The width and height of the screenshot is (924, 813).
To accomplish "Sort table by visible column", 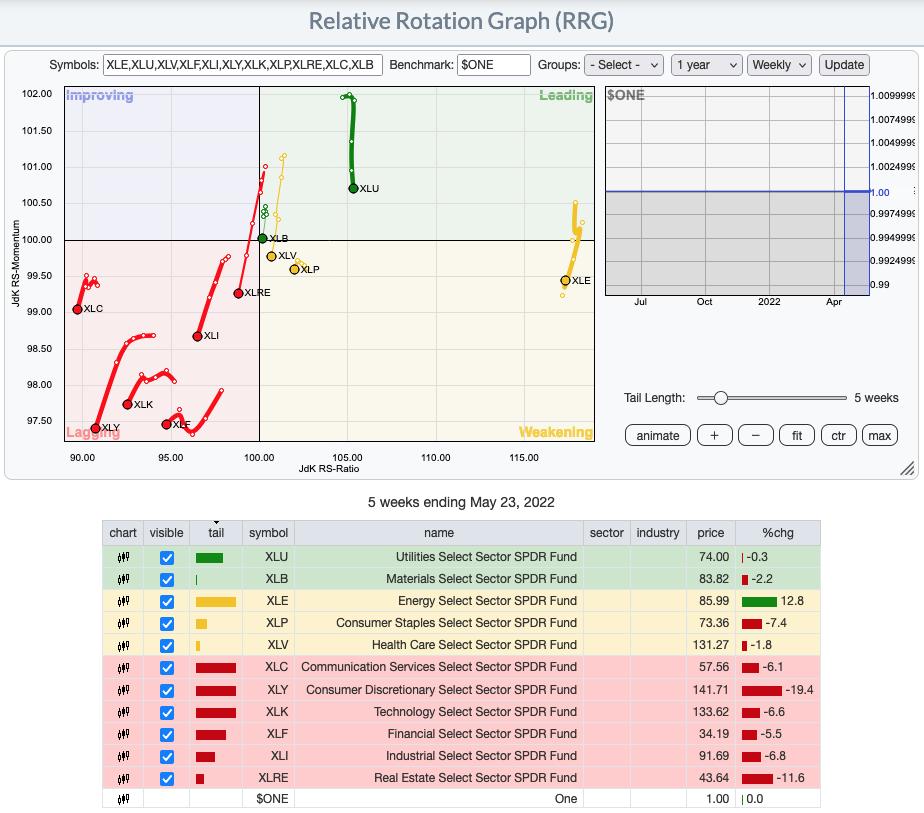I will click(x=166, y=533).
